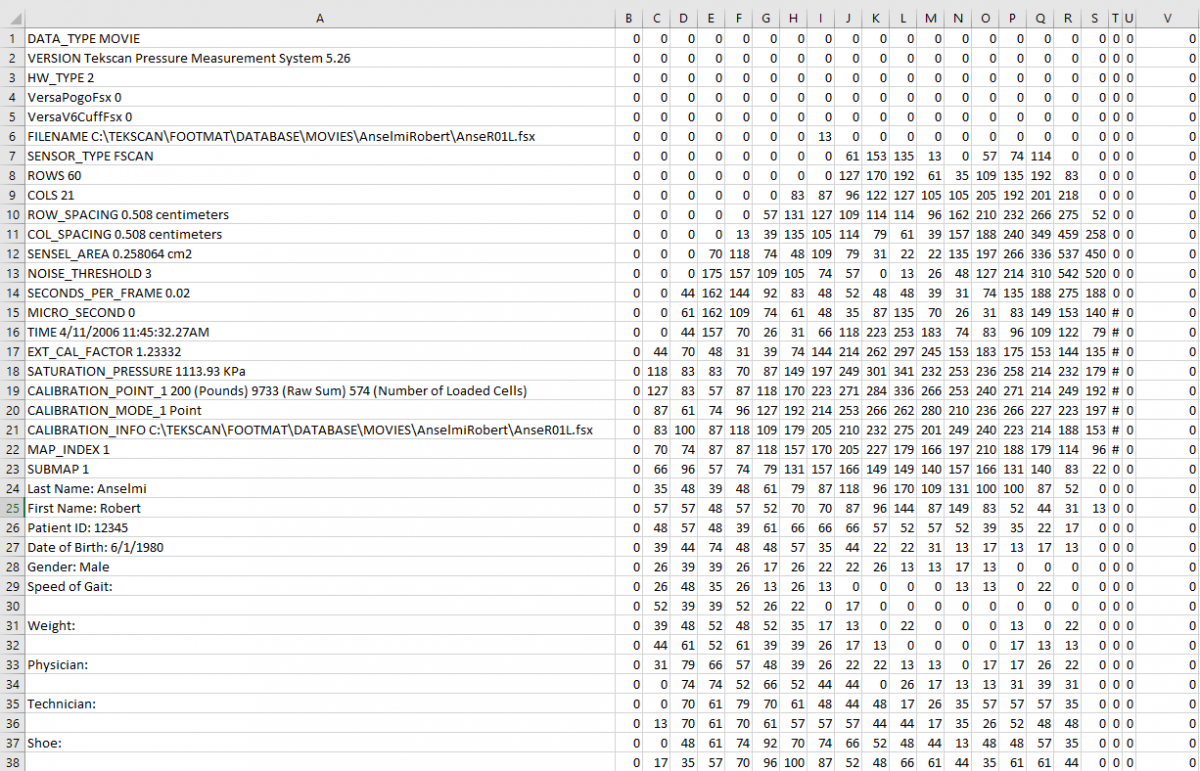Select cell 'VersaV6CuffFsx 0'
The image size is (1200, 771).
pyautogui.click(x=319, y=116)
